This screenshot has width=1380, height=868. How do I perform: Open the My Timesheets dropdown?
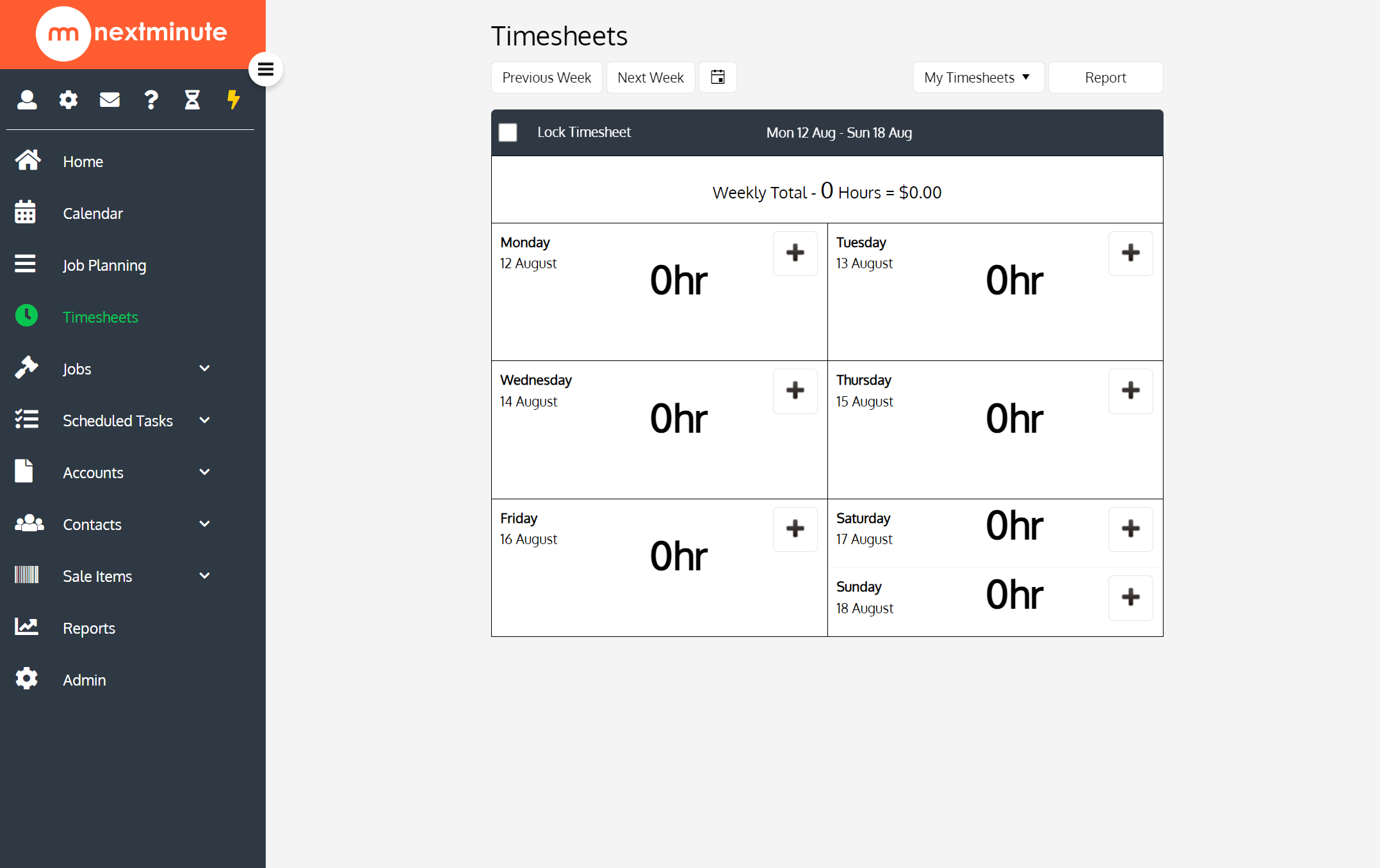[x=978, y=77]
